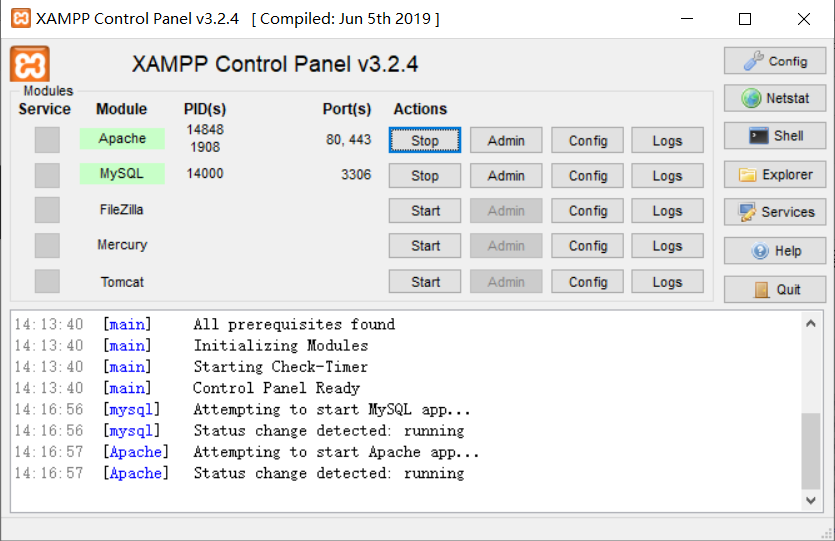Quit XAMPP via the door icon
835x541 pixels.
coord(775,289)
